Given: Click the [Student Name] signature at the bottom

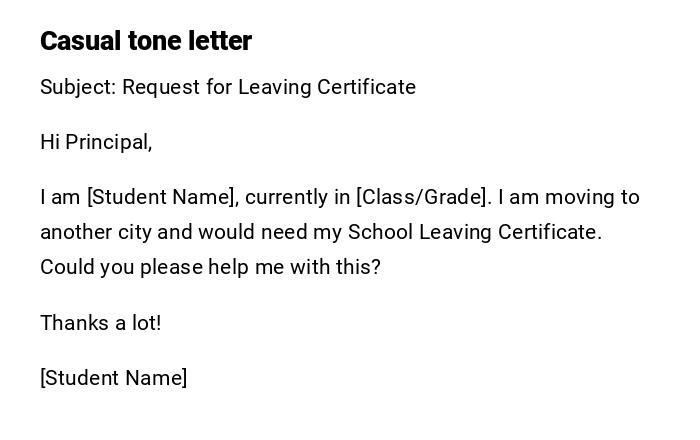Looking at the screenshot, I should [113, 378].
